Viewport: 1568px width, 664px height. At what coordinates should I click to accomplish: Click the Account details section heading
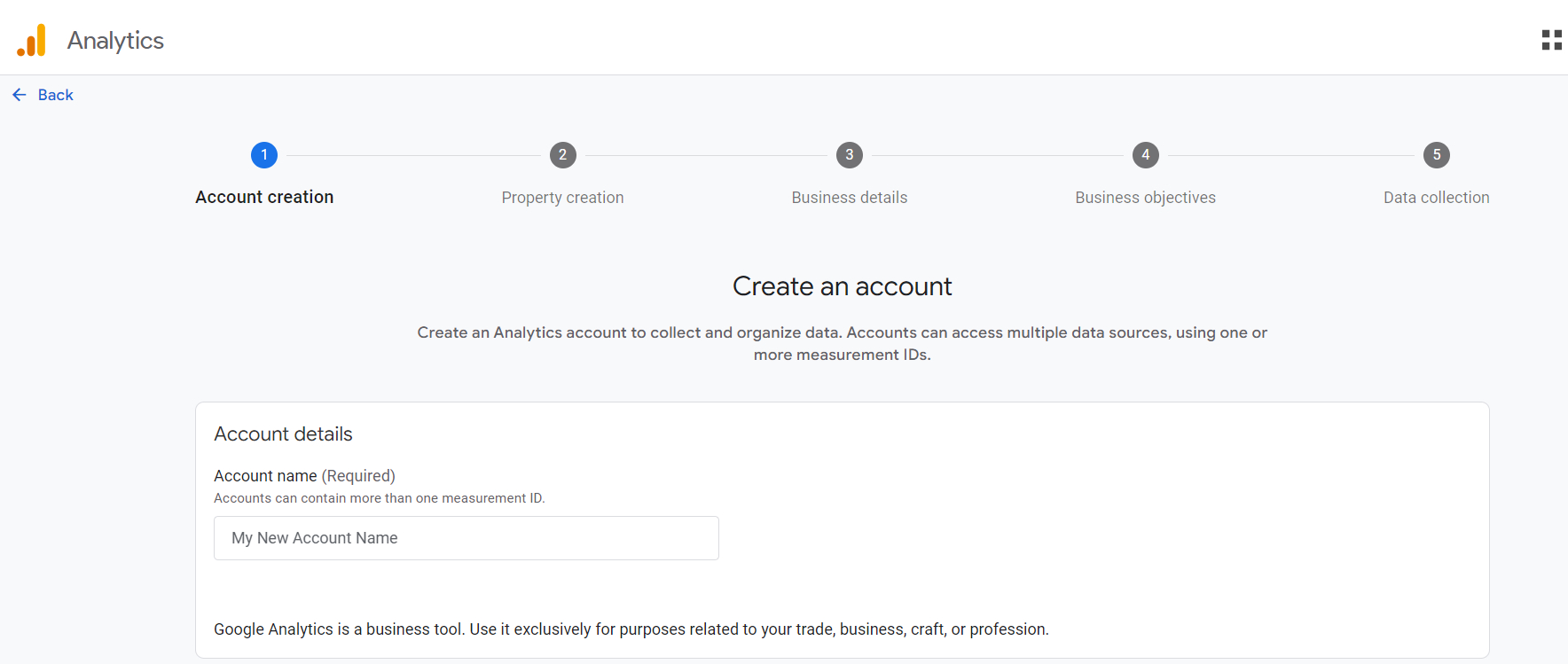(x=283, y=434)
